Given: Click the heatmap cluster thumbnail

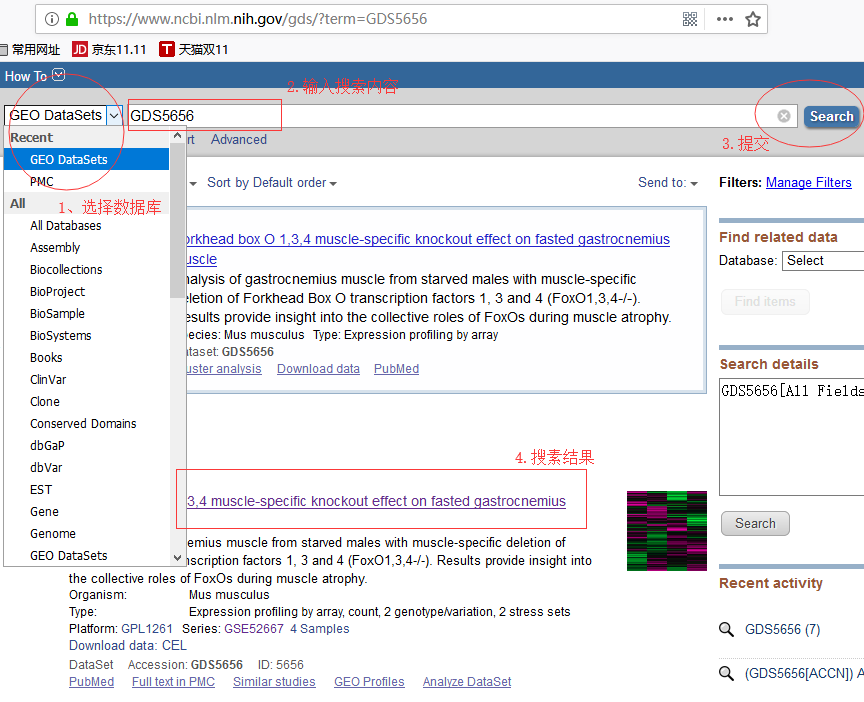Looking at the screenshot, I should tap(667, 531).
